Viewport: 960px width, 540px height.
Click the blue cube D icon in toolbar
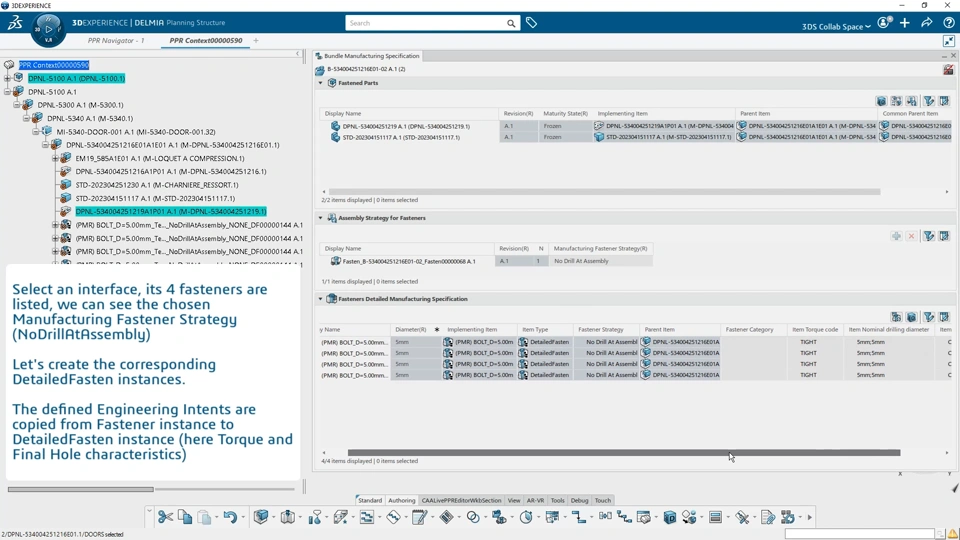[x=669, y=517]
